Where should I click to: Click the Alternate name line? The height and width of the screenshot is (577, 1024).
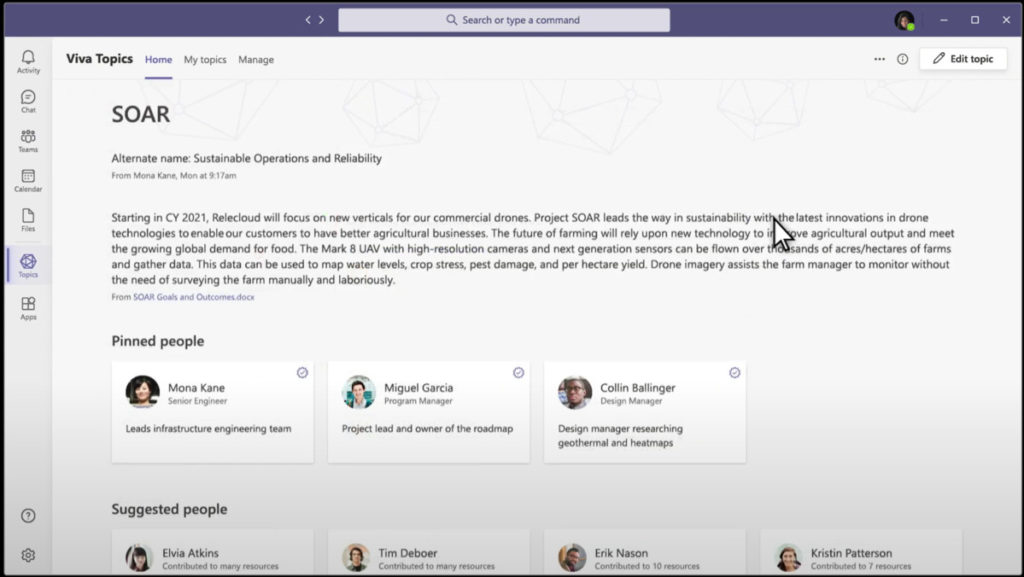pyautogui.click(x=246, y=159)
